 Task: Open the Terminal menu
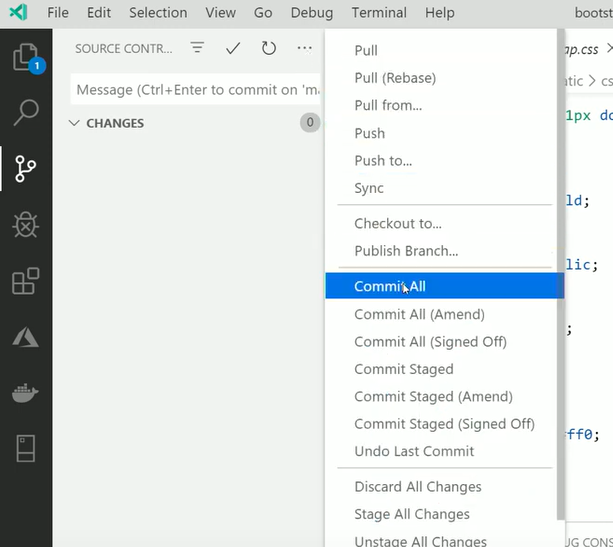379,13
